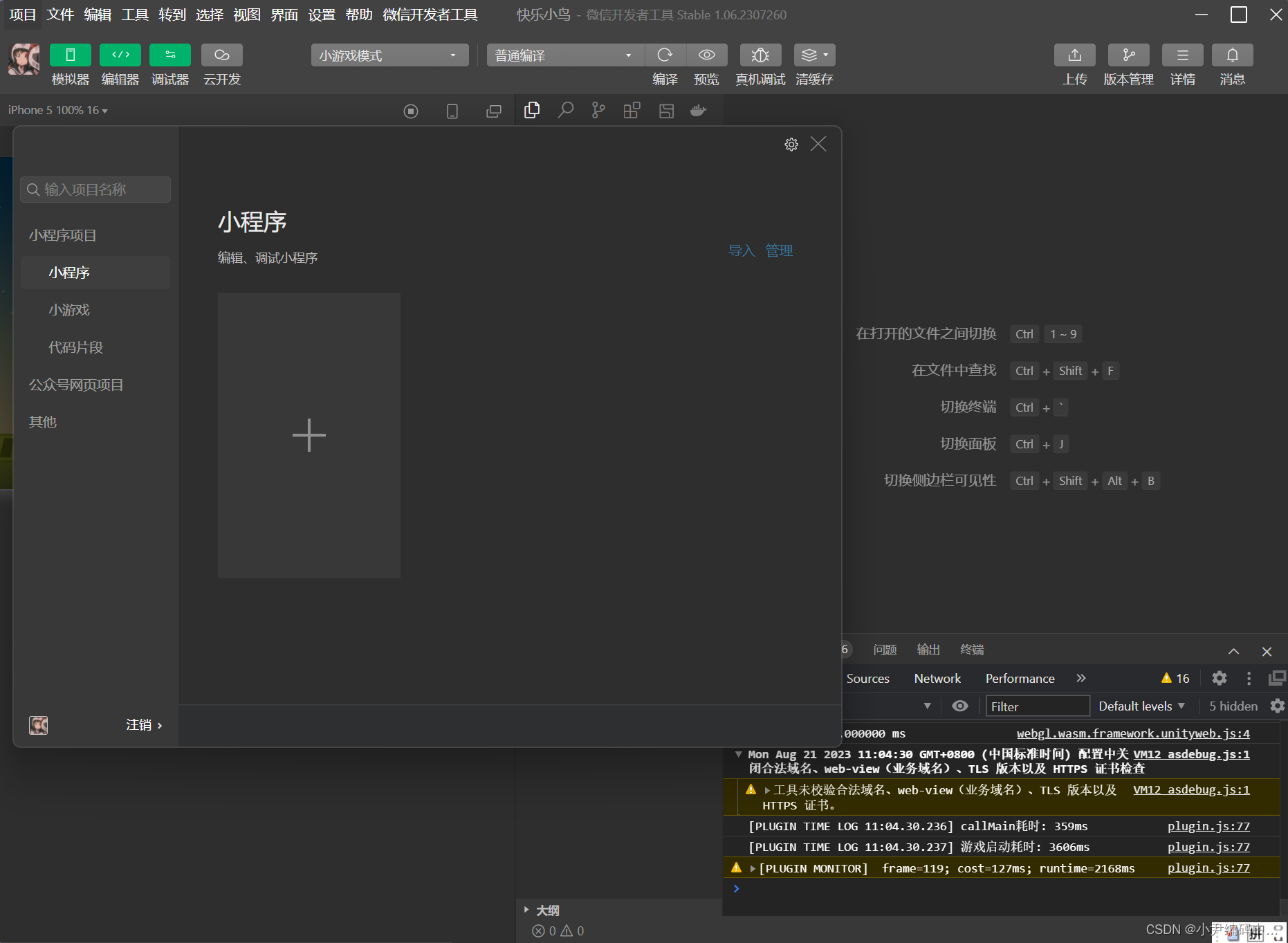Close the project selection dialog
Image resolution: width=1288 pixels, height=943 pixels.
[818, 144]
